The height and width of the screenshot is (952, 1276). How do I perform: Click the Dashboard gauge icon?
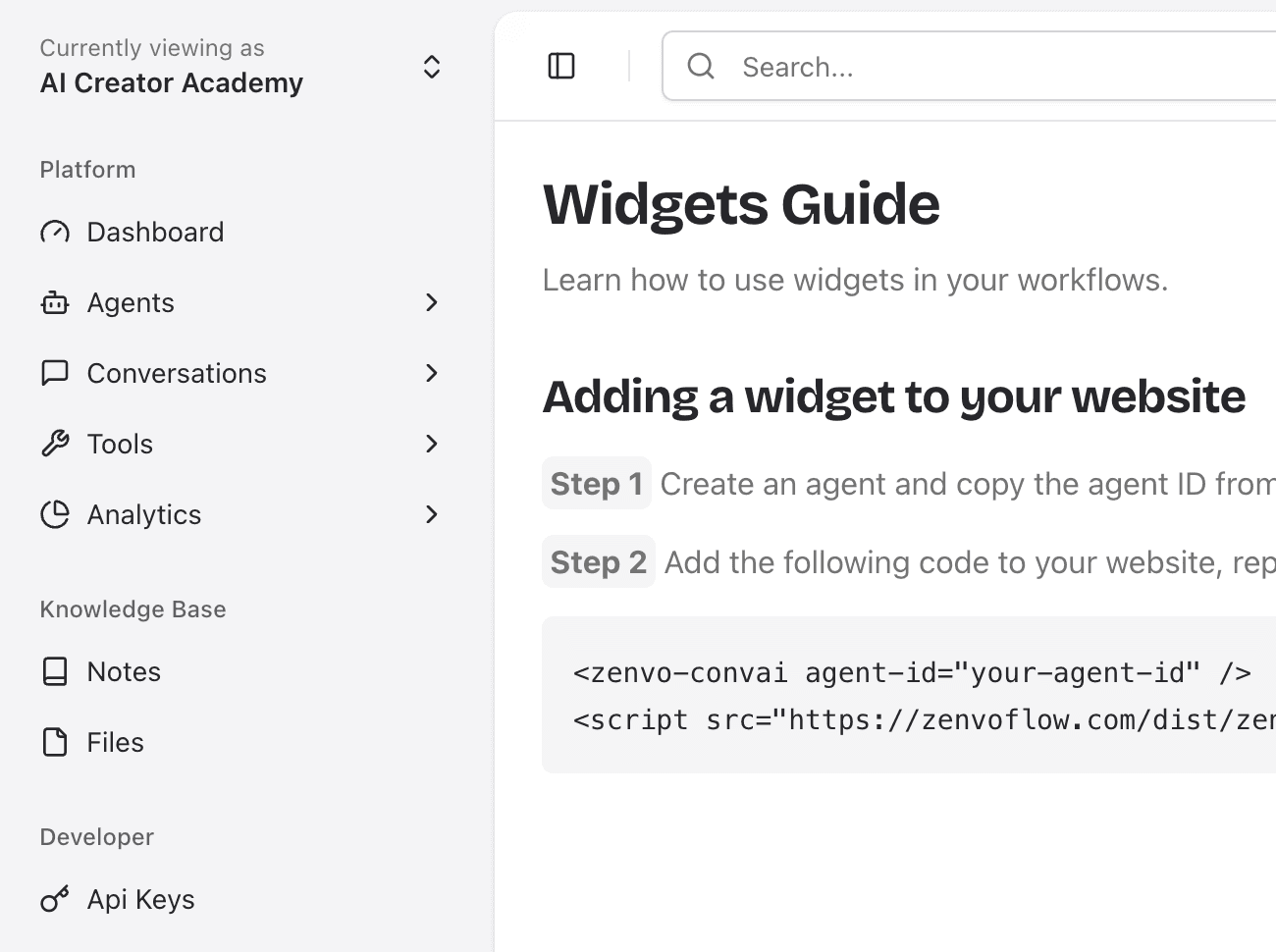coord(55,232)
